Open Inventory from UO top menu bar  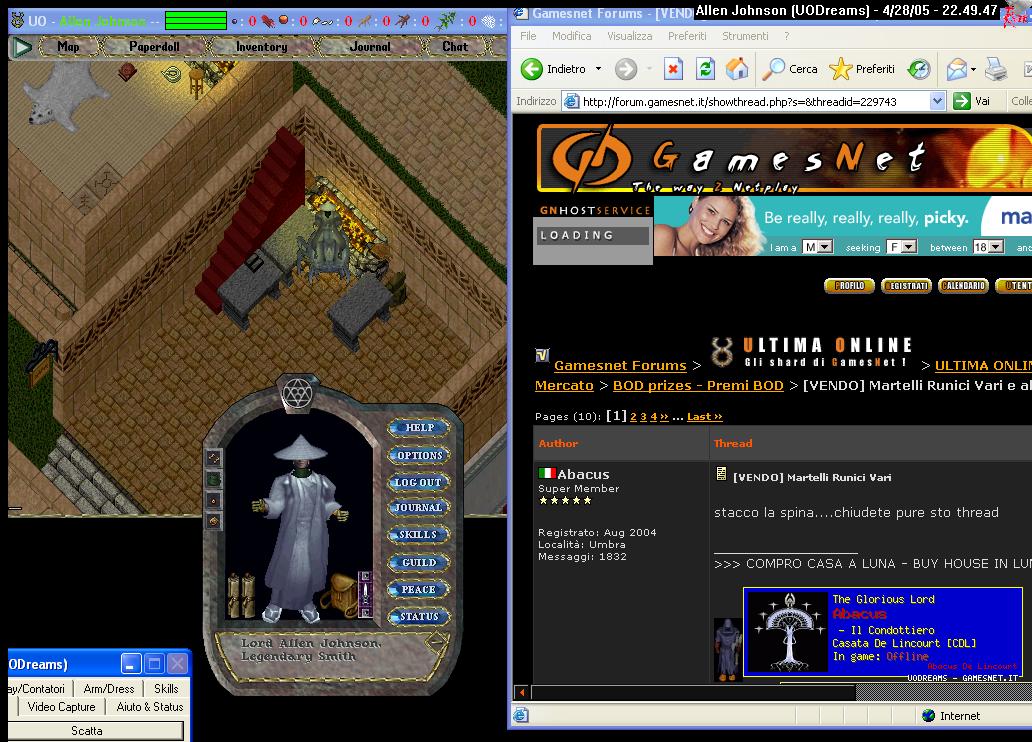261,47
